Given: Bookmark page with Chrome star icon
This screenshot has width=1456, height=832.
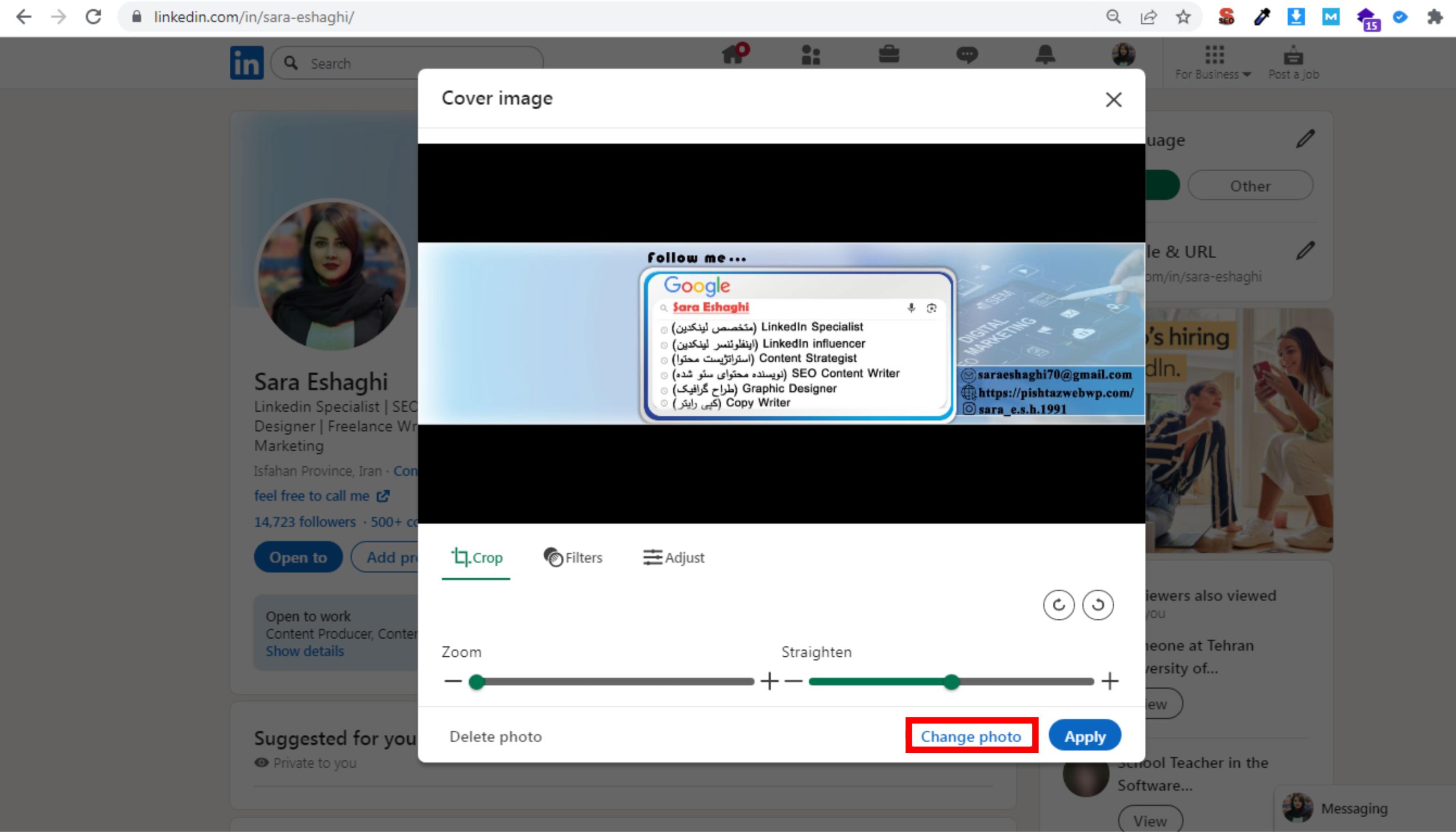Looking at the screenshot, I should click(1184, 17).
